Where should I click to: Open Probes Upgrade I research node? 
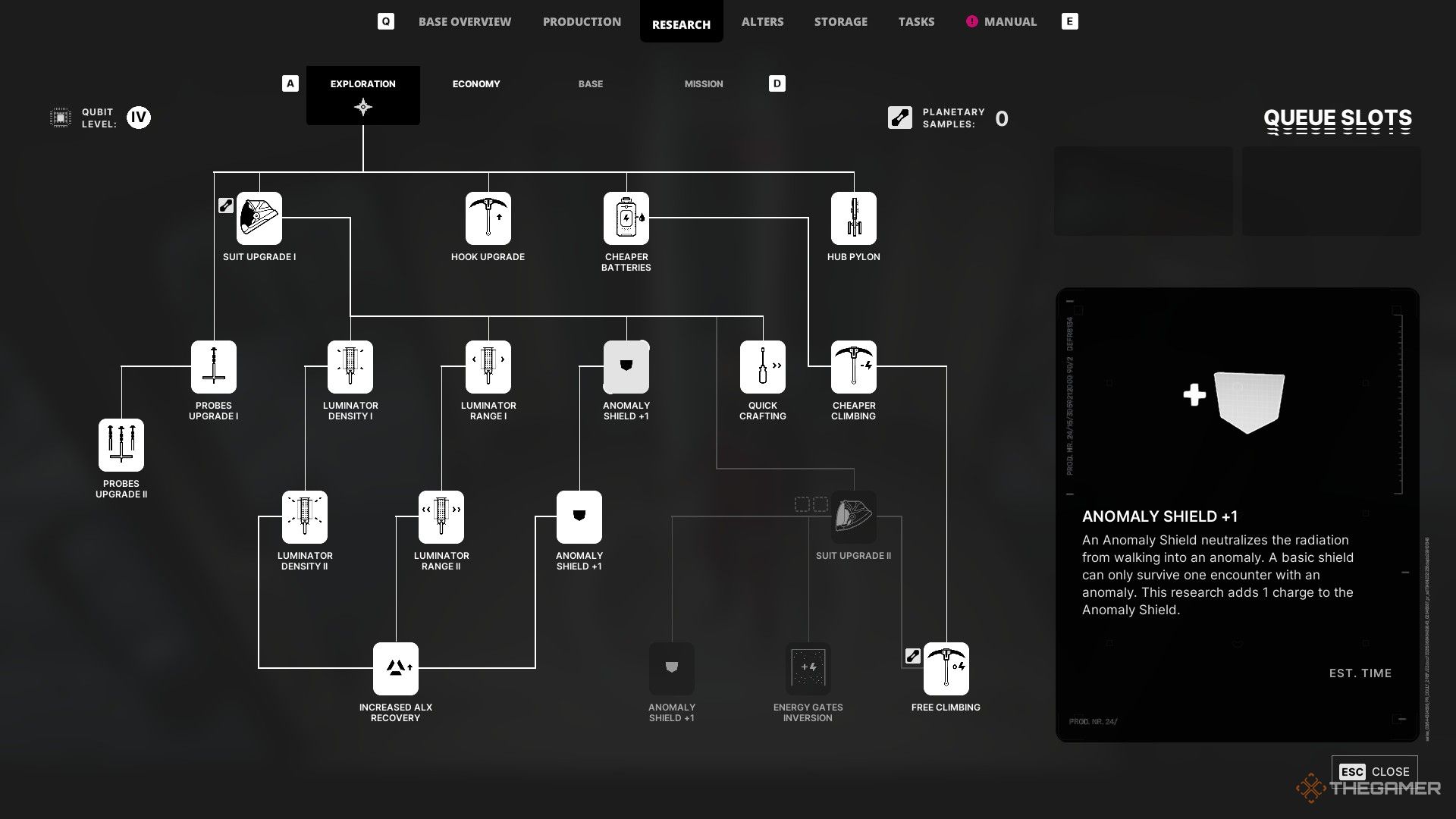coord(214,367)
